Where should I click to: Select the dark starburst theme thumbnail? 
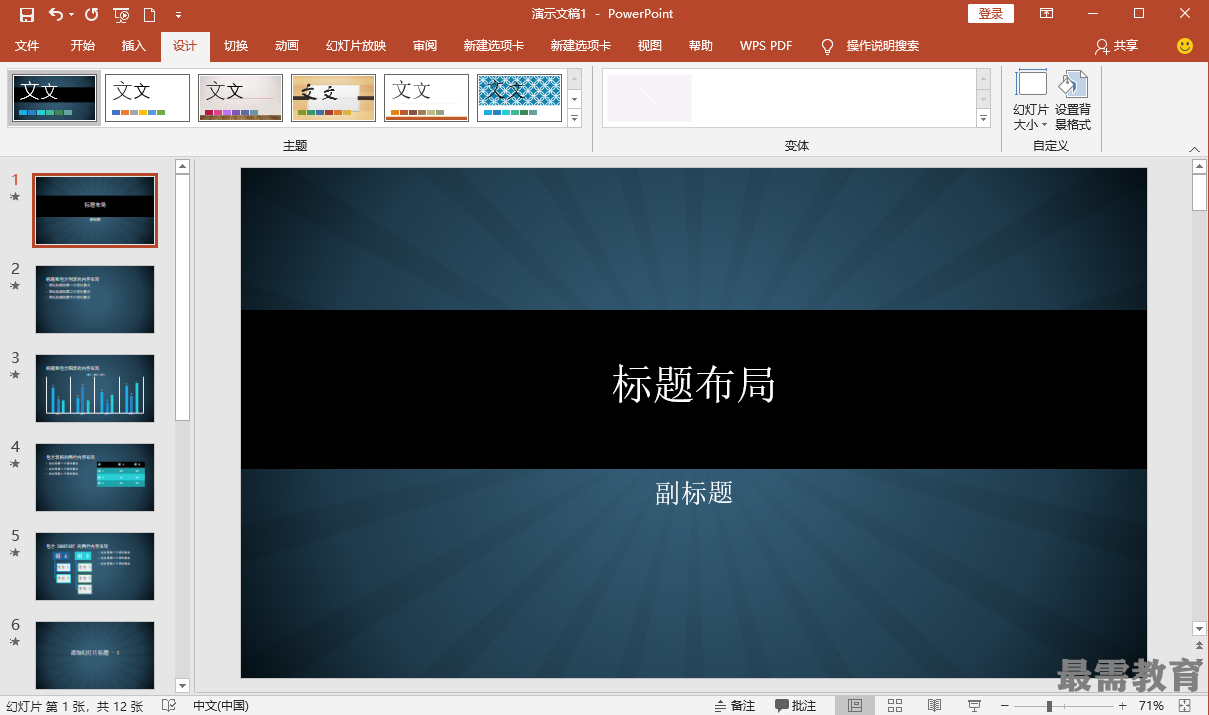click(55, 98)
